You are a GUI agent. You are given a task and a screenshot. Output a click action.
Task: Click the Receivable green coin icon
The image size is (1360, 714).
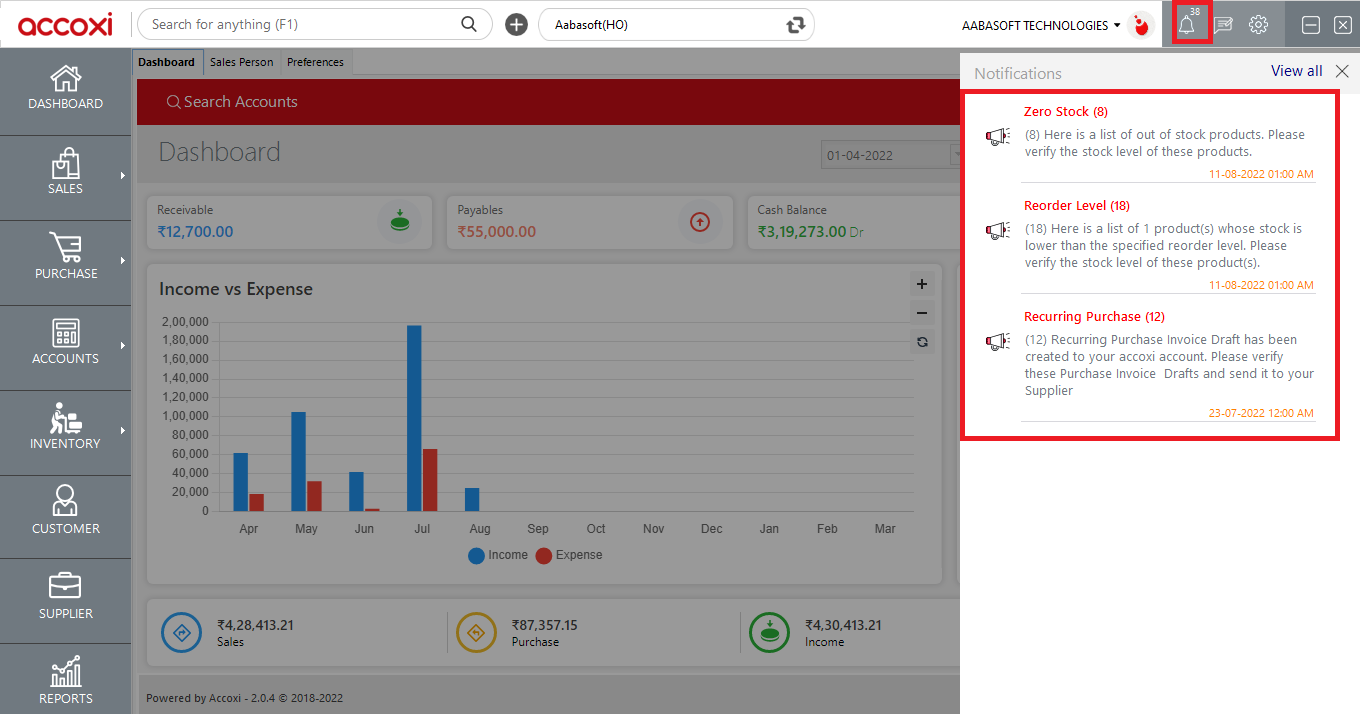pyautogui.click(x=399, y=222)
